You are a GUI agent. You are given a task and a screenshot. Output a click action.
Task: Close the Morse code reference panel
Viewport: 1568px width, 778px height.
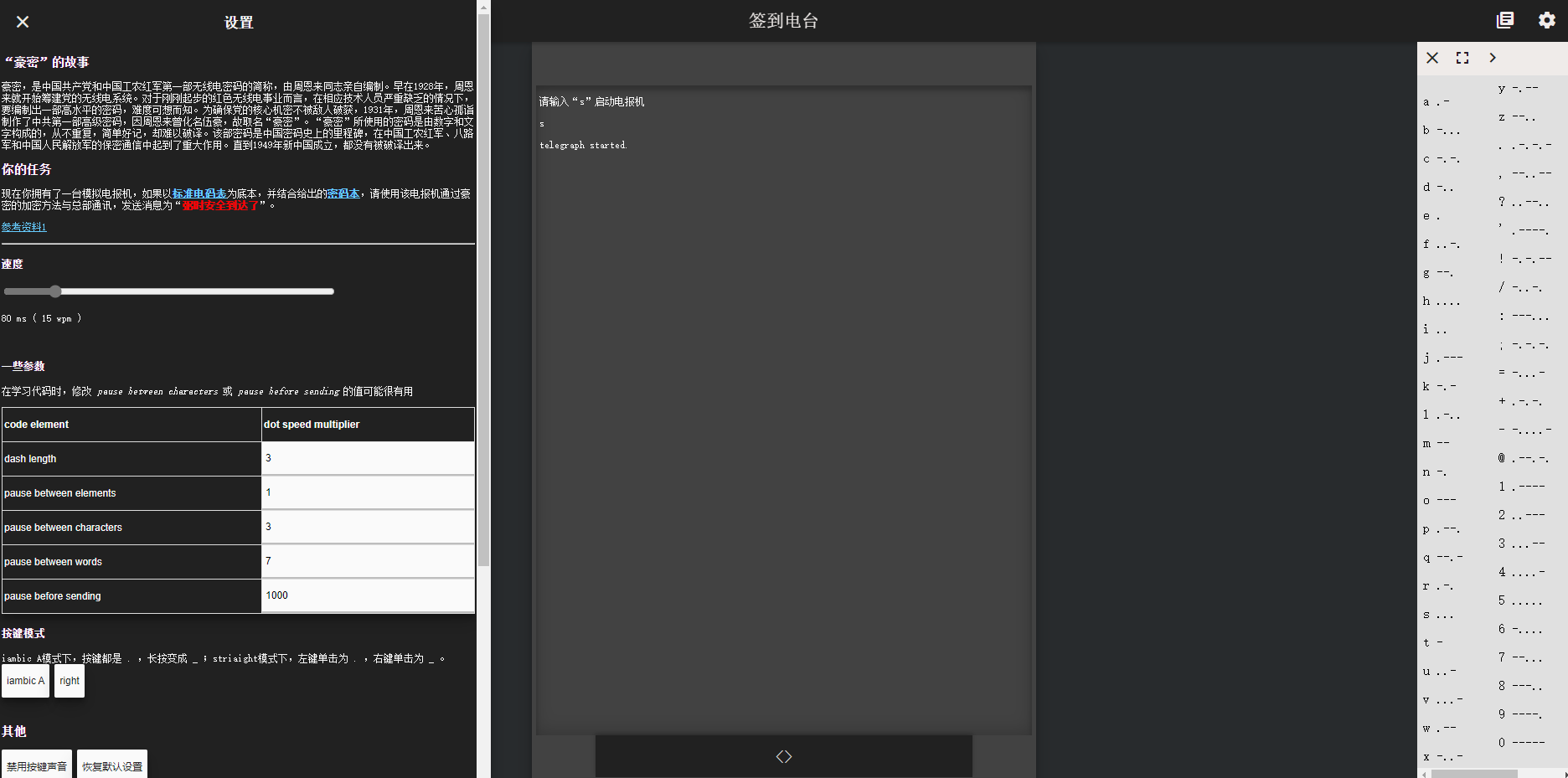click(1432, 58)
